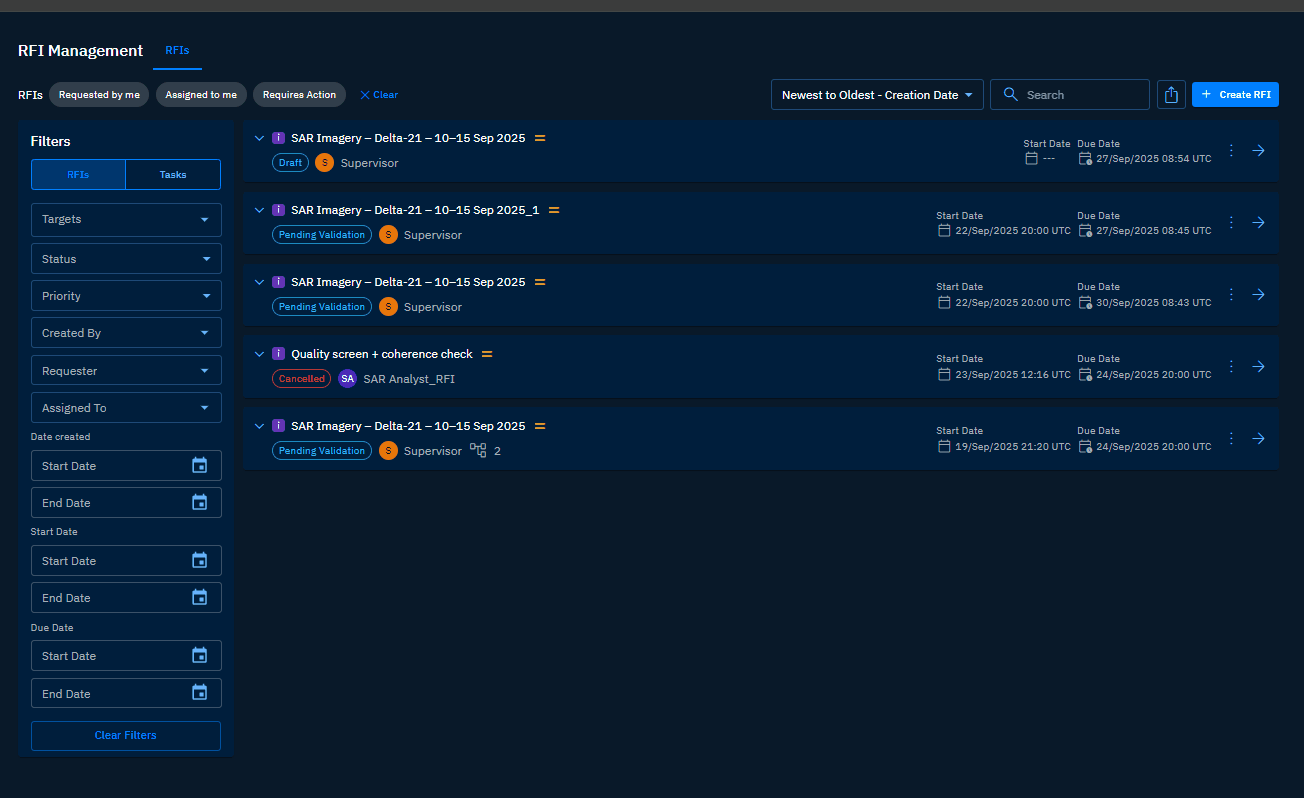Toggle the Assigned to me filter chip
Screen dimensions: 1304x798
point(201,95)
